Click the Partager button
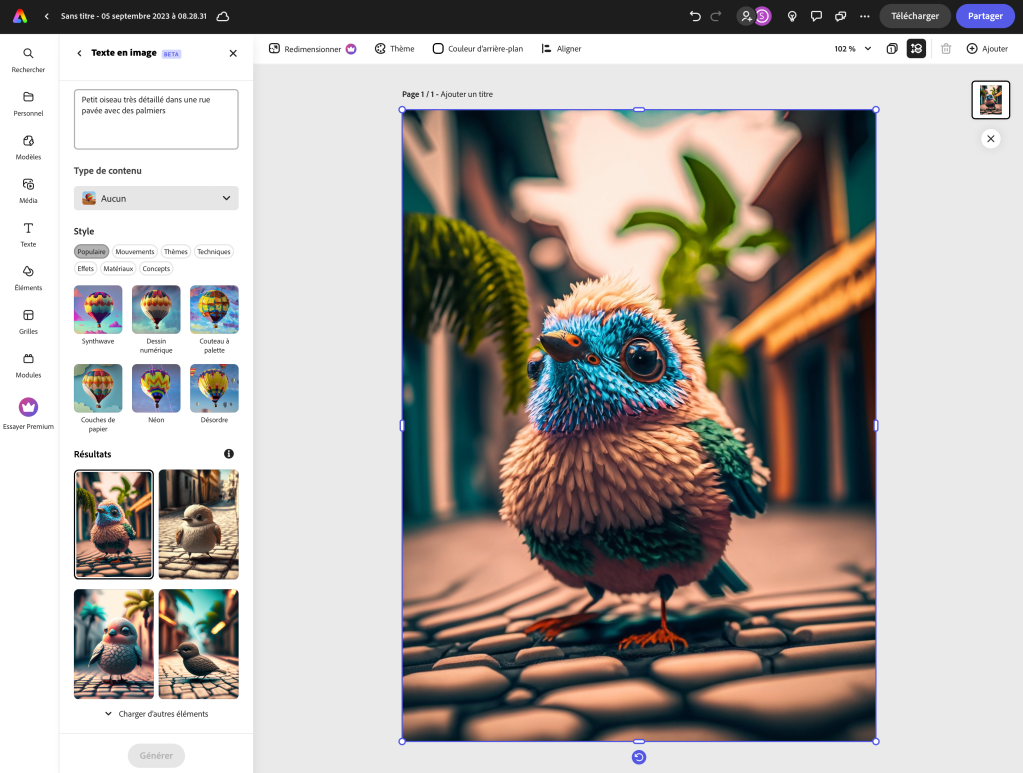The width and height of the screenshot is (1023, 773). [x=984, y=16]
